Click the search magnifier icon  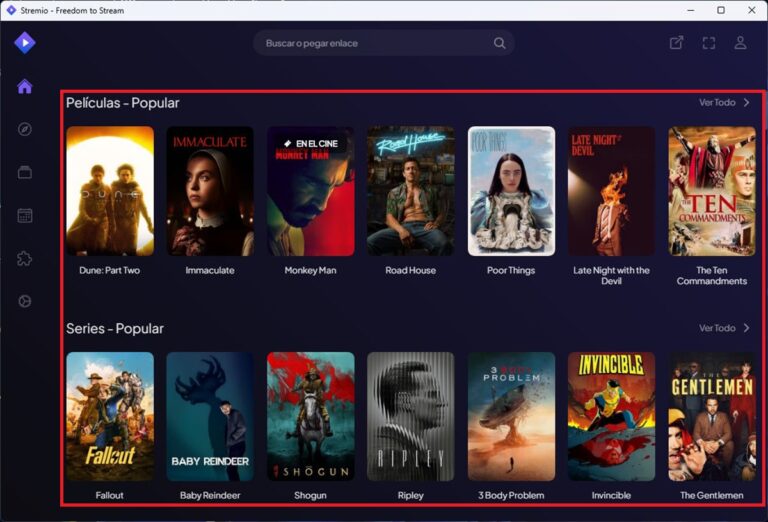pos(499,43)
